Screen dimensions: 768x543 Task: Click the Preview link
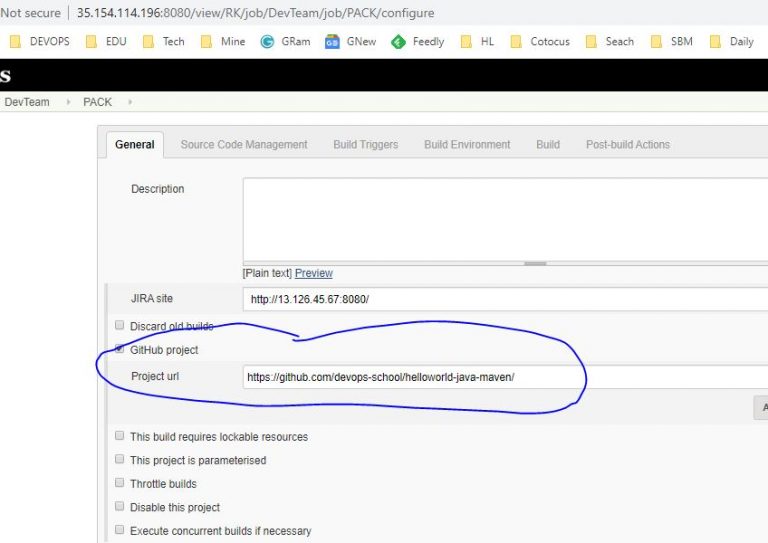pos(313,273)
